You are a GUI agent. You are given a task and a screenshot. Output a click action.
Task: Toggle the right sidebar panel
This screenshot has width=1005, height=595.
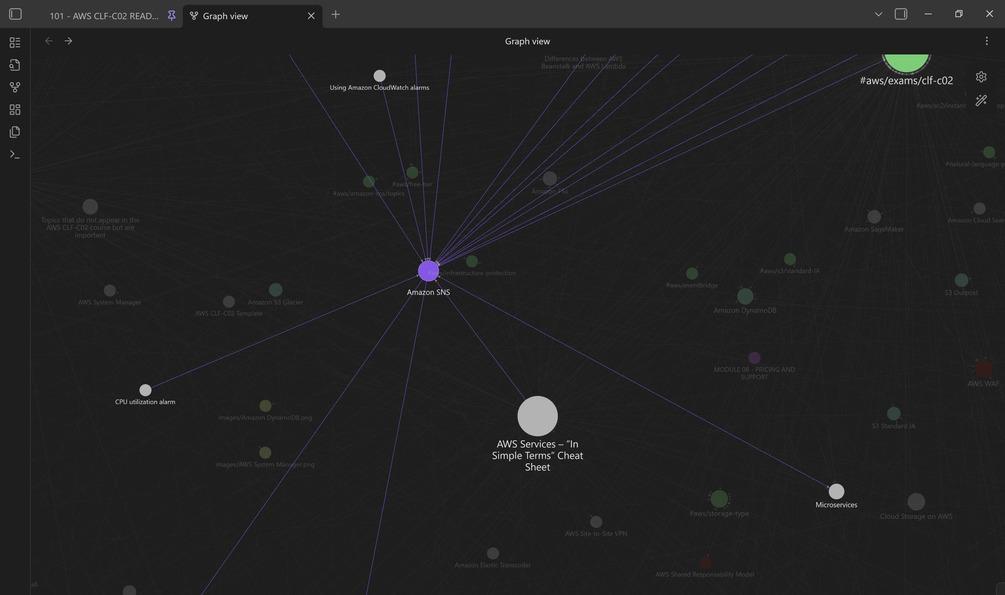click(901, 14)
